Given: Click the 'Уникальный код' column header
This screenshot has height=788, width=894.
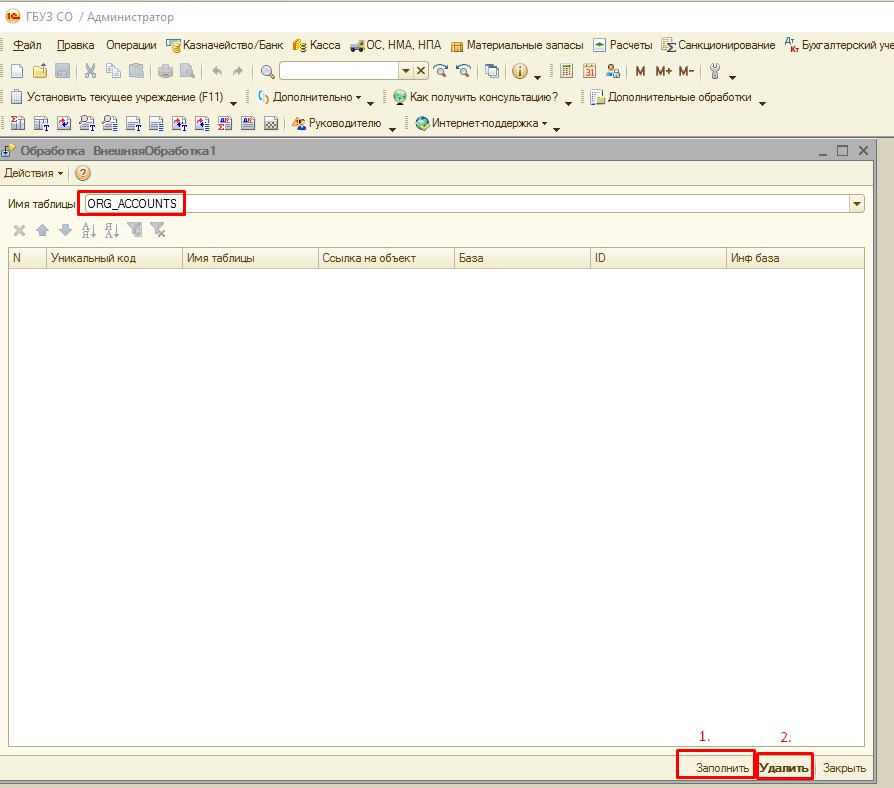Looking at the screenshot, I should coord(93,258).
